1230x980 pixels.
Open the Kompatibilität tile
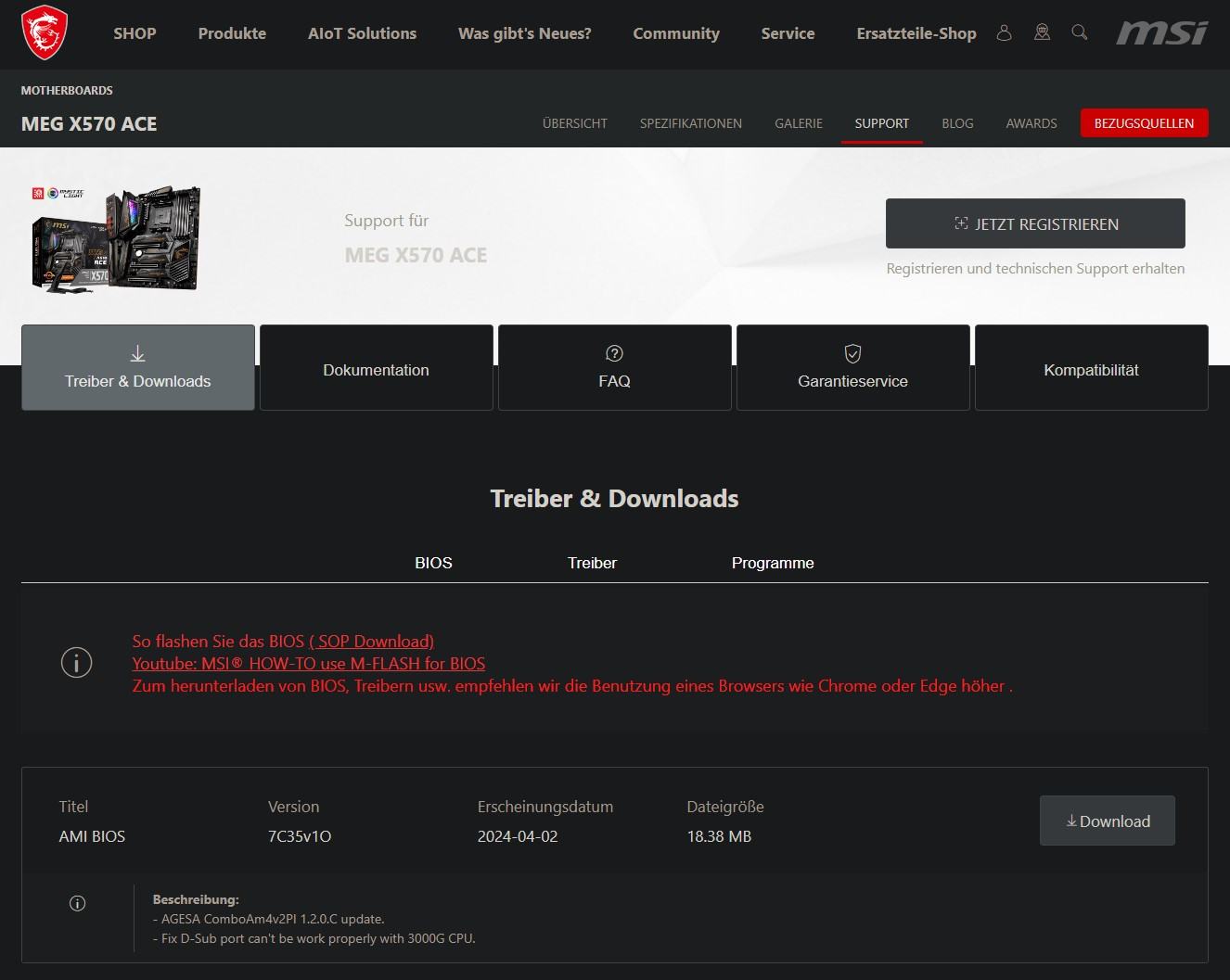click(1091, 368)
